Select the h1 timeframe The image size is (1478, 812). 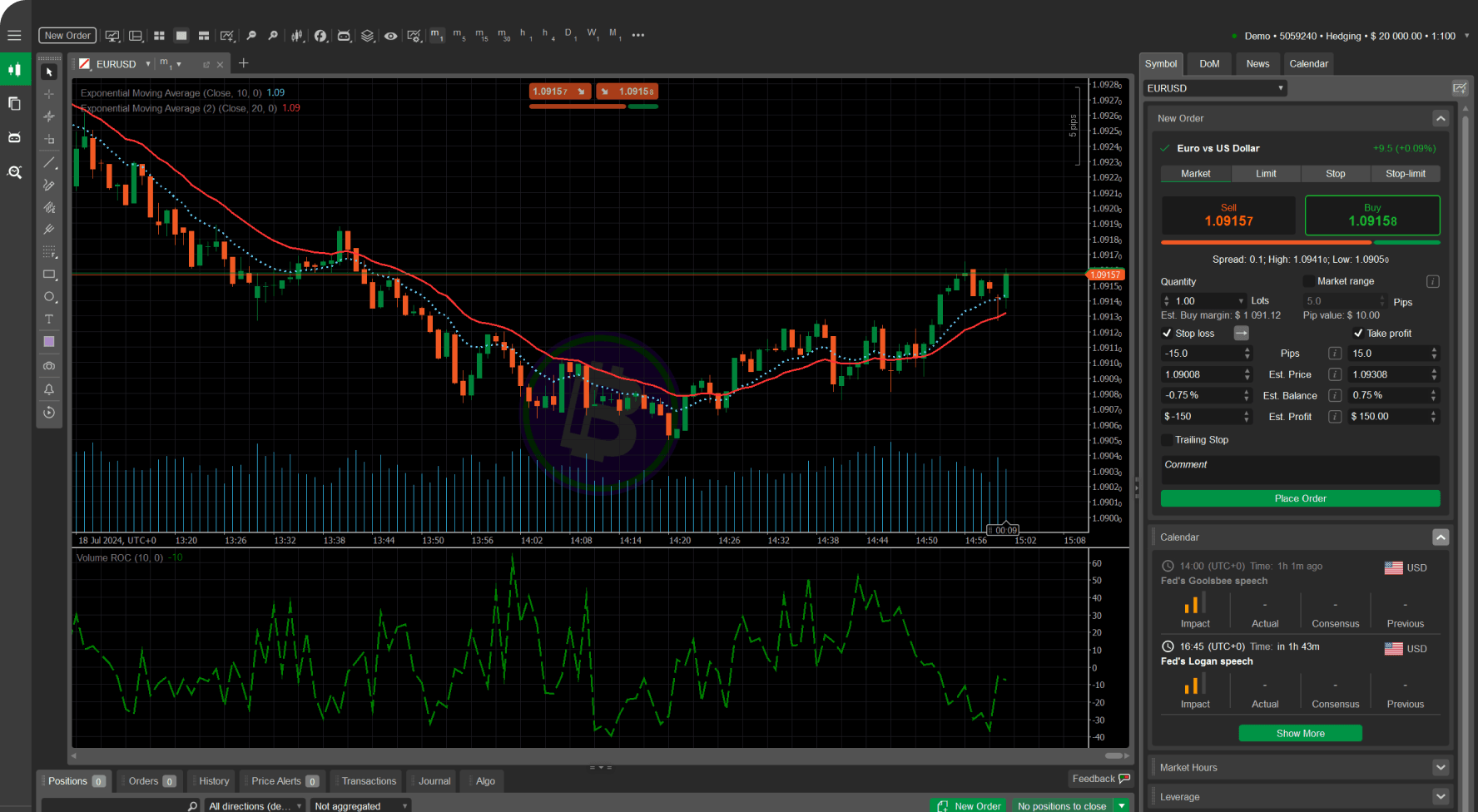tap(526, 36)
